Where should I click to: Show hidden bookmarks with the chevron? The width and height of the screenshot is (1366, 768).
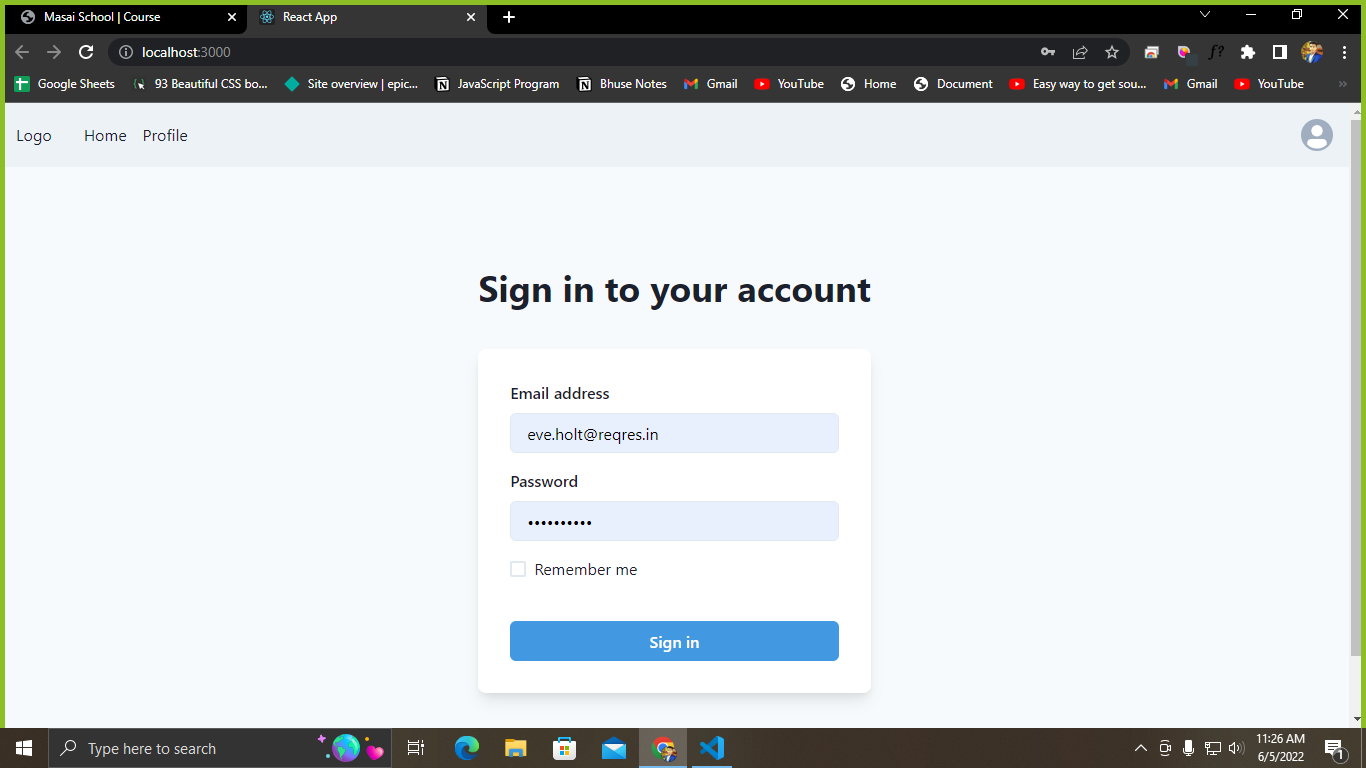pyautogui.click(x=1342, y=84)
